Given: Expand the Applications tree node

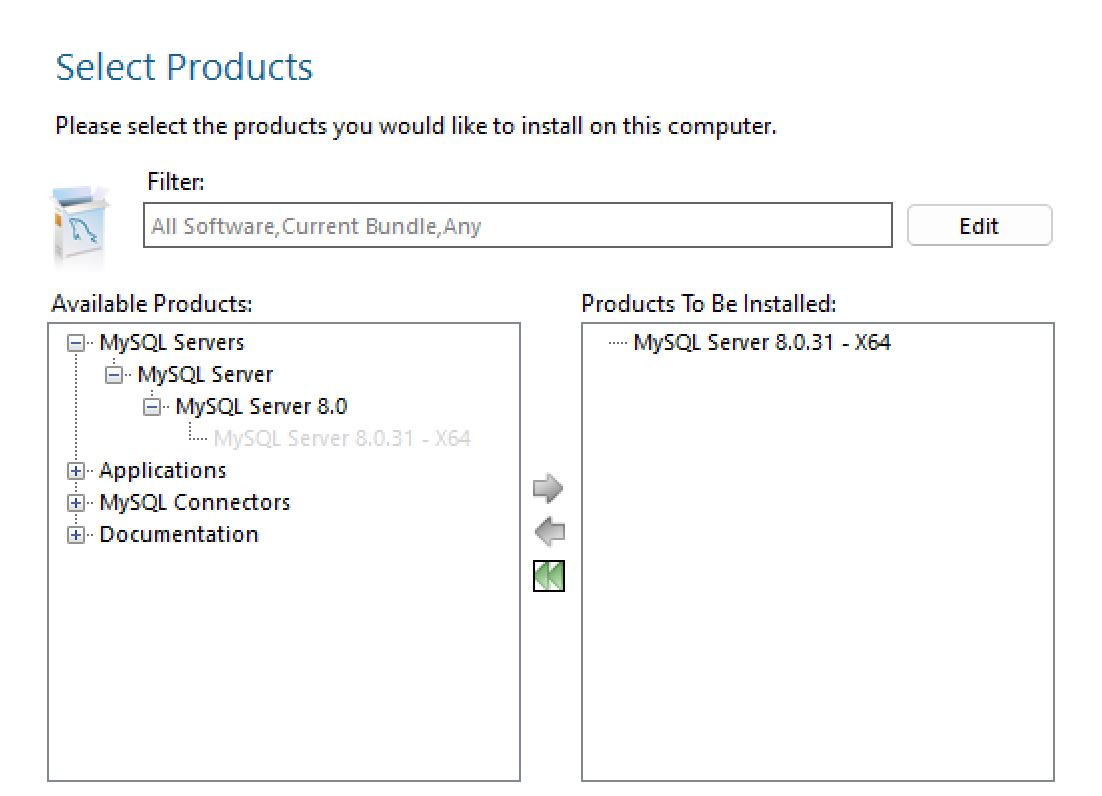Looking at the screenshot, I should click(x=76, y=471).
